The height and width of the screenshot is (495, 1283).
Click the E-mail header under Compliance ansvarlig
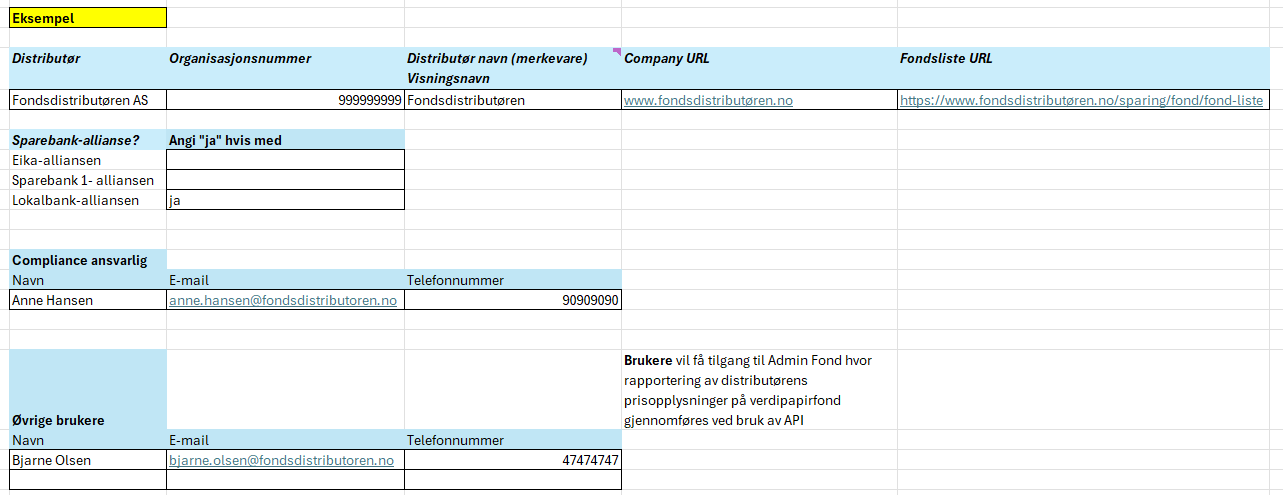coord(286,280)
